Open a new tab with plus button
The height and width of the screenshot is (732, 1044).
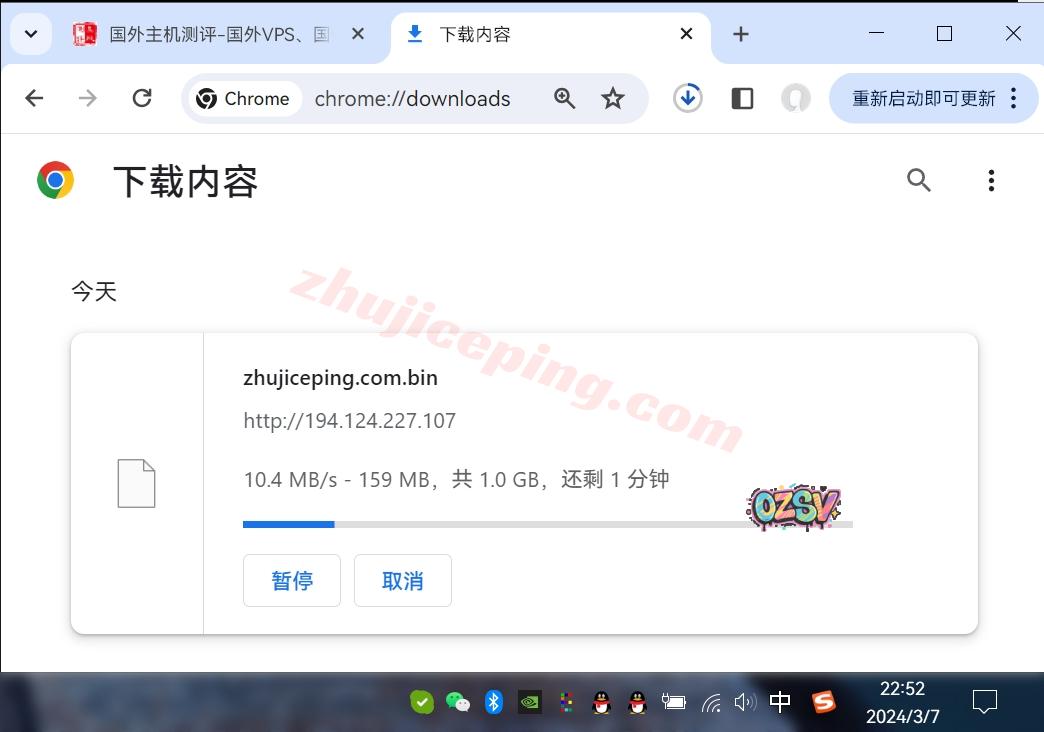740,34
